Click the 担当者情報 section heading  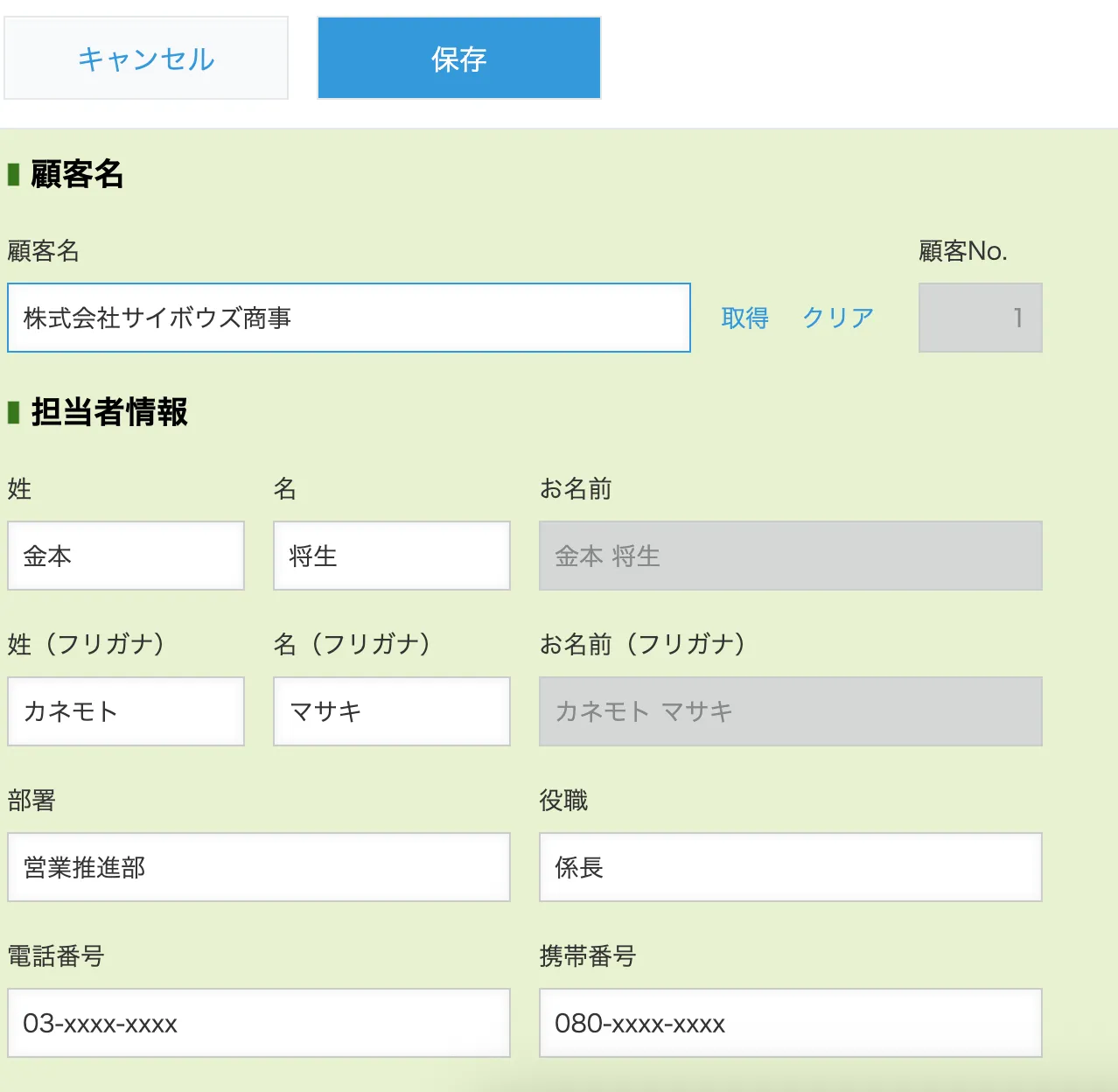[x=108, y=411]
